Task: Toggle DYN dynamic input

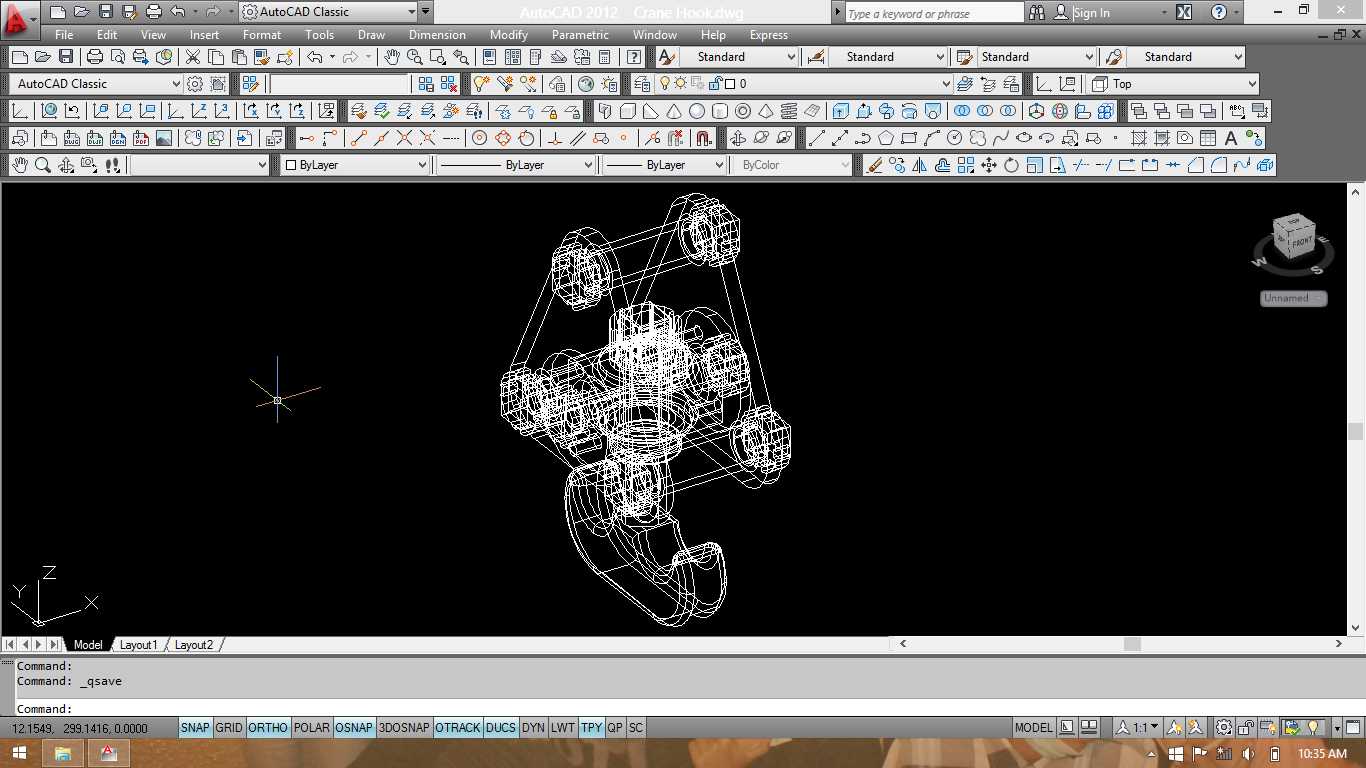Action: pyautogui.click(x=533, y=728)
